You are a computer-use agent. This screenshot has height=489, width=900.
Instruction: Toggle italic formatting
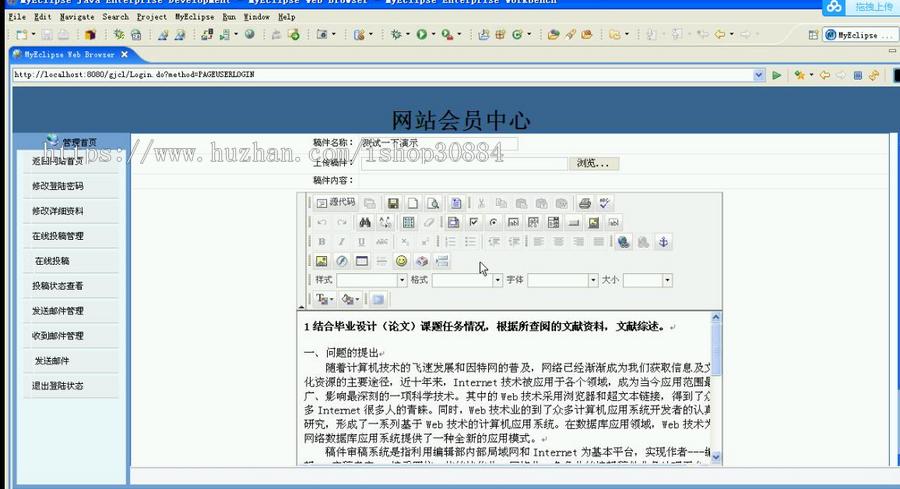(342, 242)
